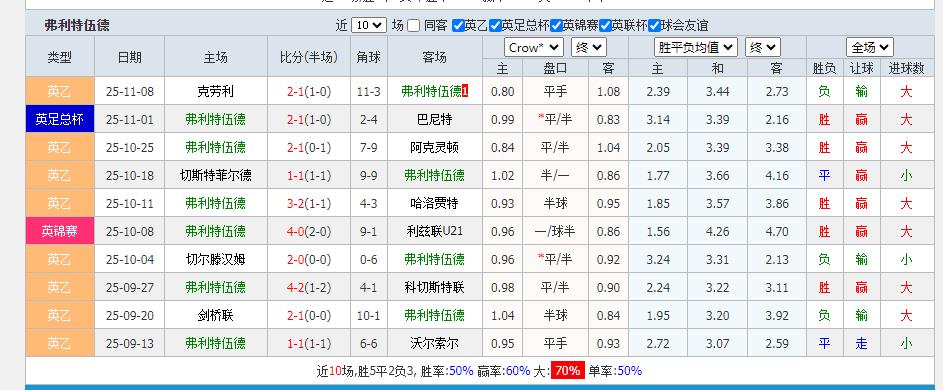Open the 终 dropdown next to Crow*
Image resolution: width=943 pixels, height=390 pixels.
coord(589,48)
